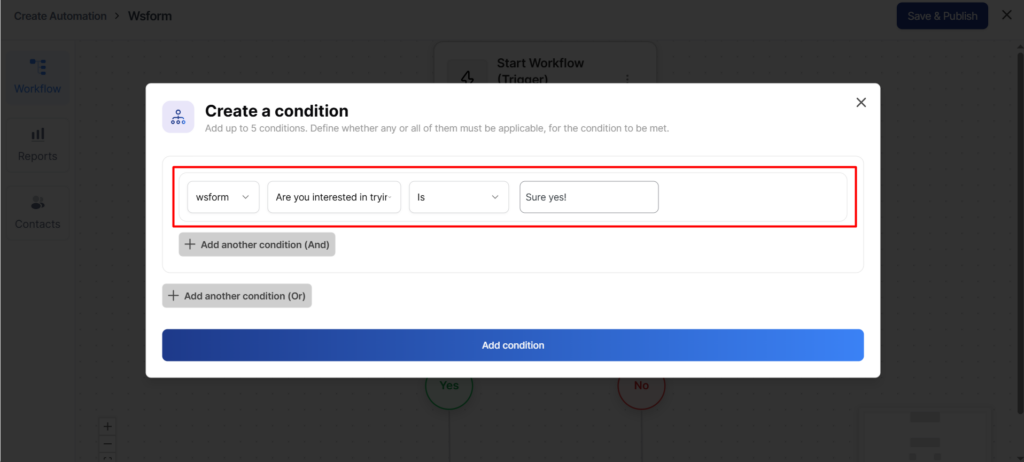Expand the 'Is' operator dropdown
Screen dimensions: 1024x462
(x=458, y=197)
